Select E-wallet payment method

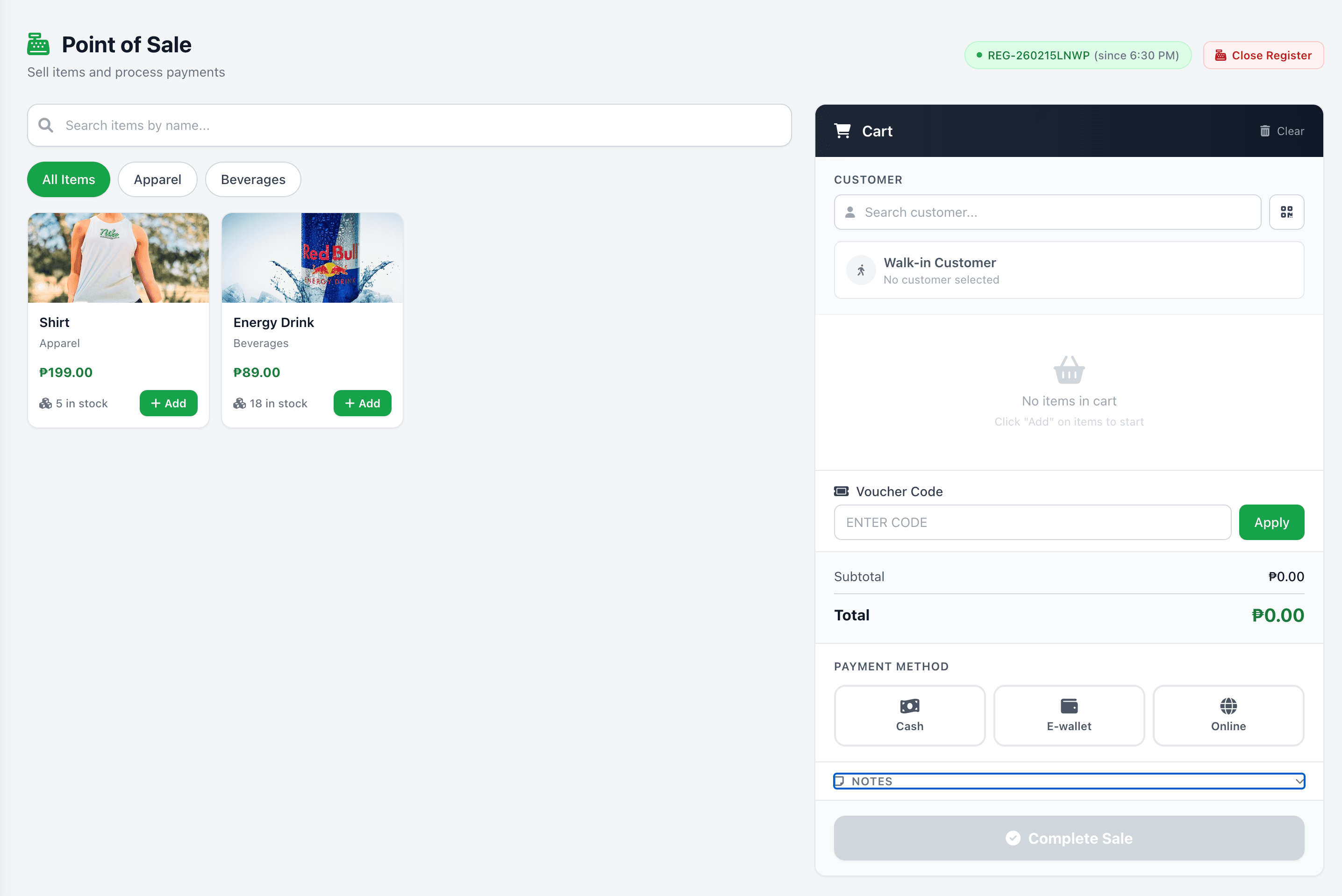[1069, 715]
